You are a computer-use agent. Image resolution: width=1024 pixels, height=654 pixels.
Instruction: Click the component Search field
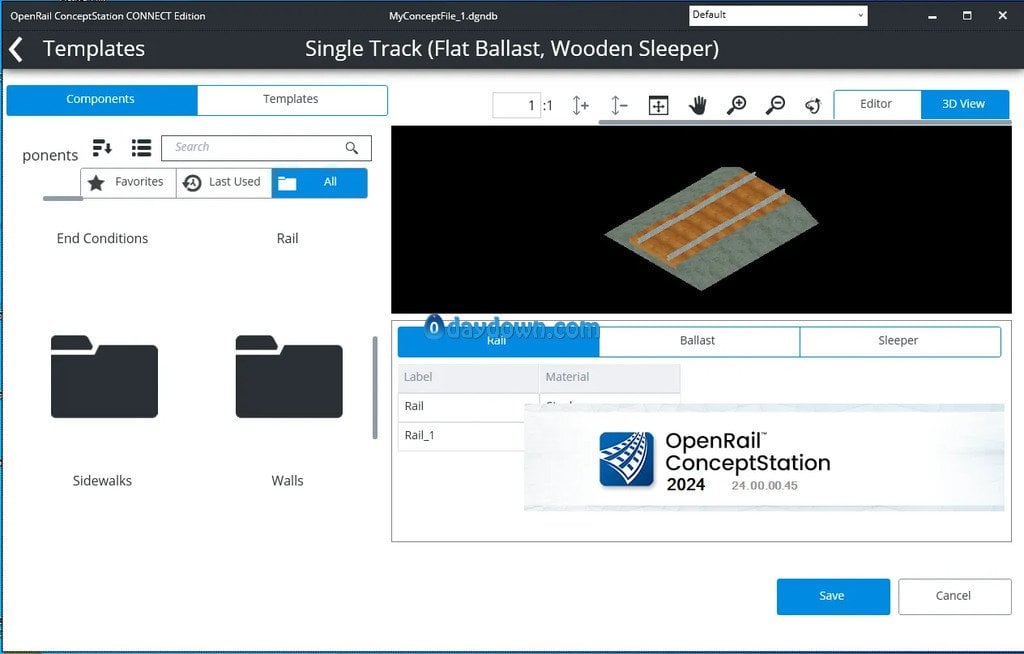tap(266, 148)
